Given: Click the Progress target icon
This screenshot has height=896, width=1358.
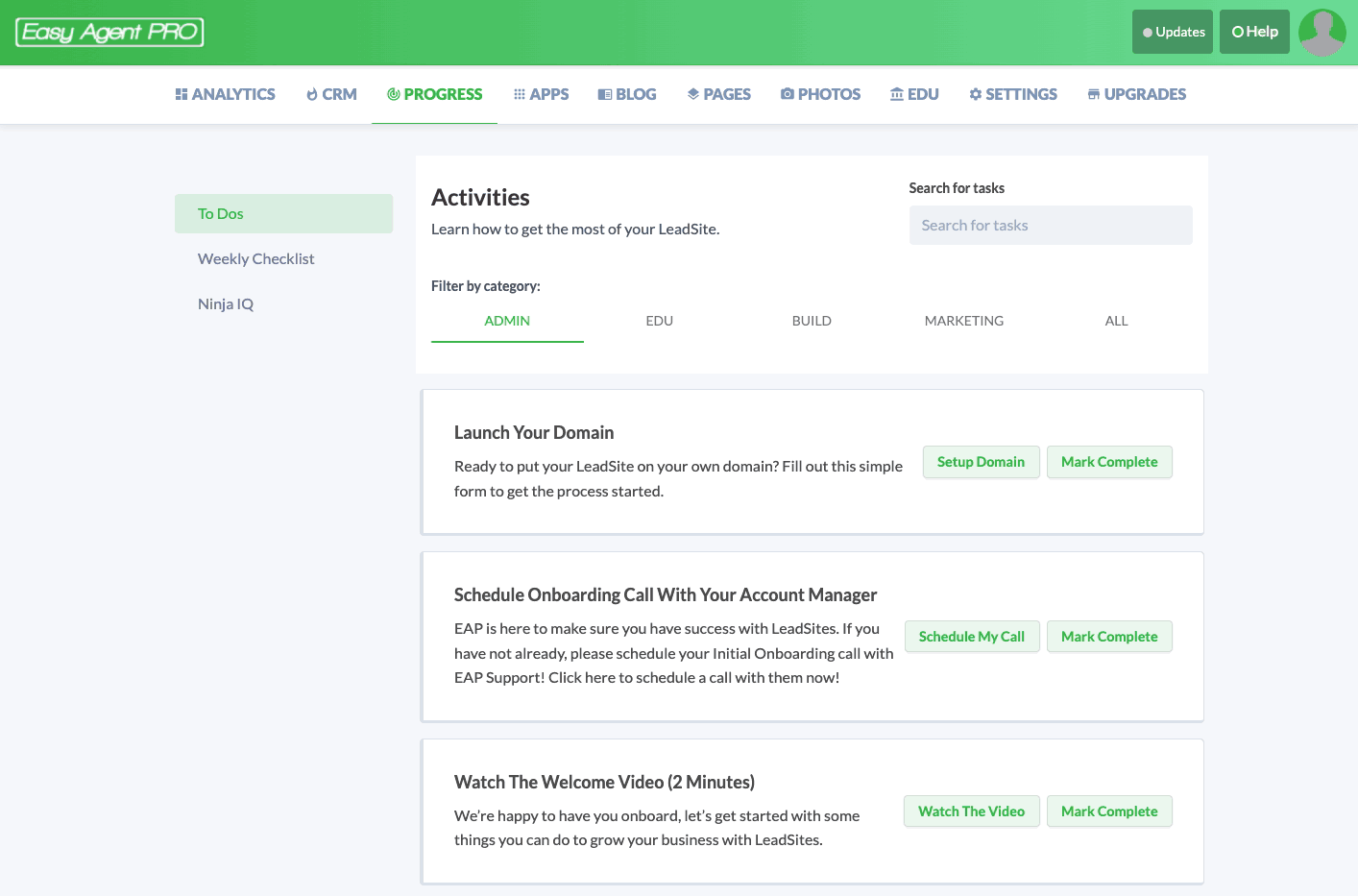Looking at the screenshot, I should [x=394, y=94].
